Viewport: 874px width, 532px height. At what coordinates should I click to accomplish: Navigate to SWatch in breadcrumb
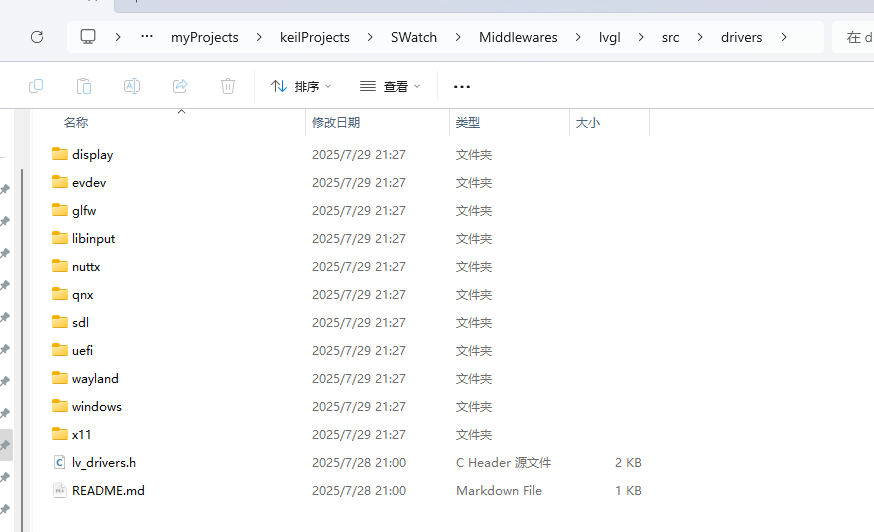(x=413, y=37)
